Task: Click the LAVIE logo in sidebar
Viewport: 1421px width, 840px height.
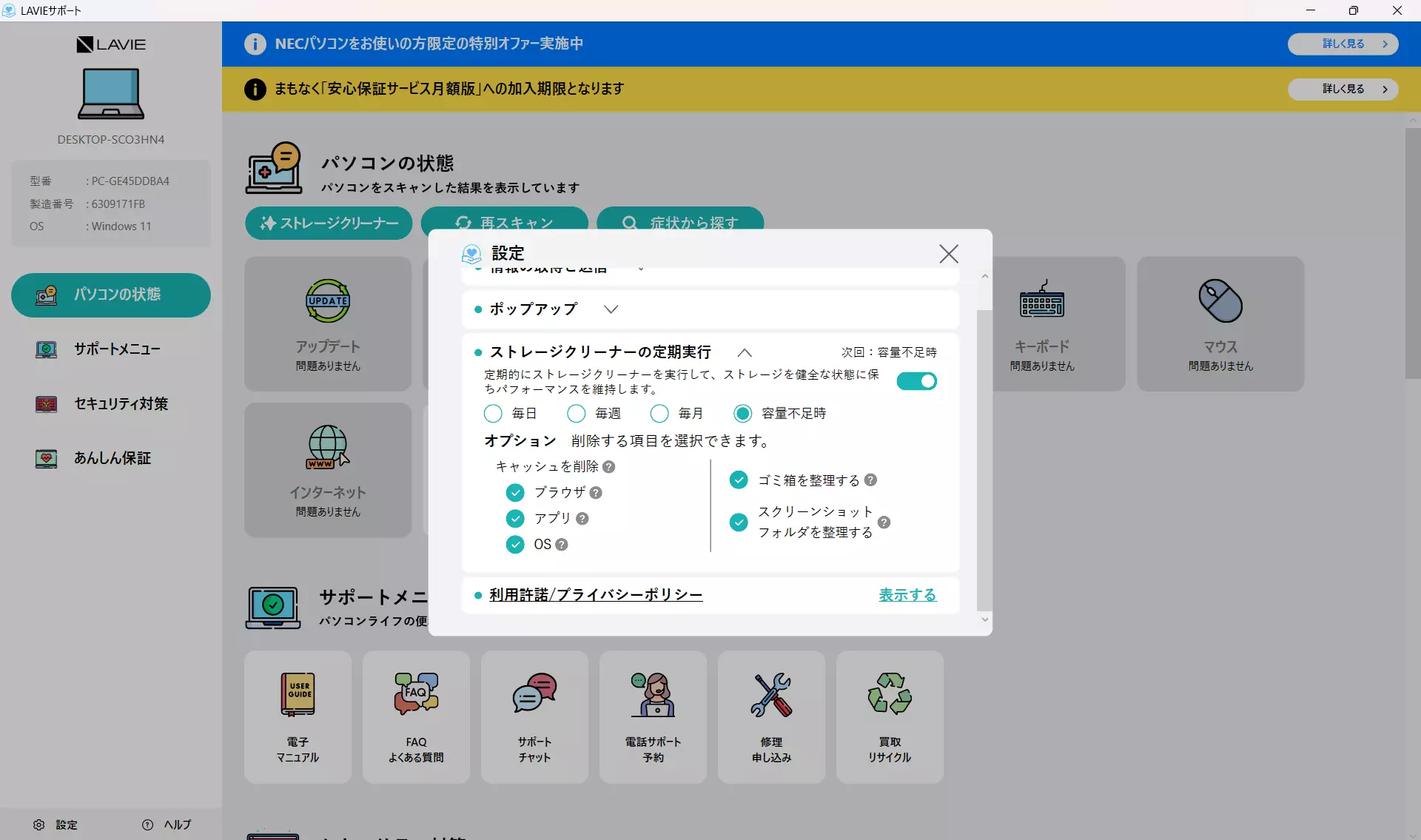Action: (x=111, y=44)
